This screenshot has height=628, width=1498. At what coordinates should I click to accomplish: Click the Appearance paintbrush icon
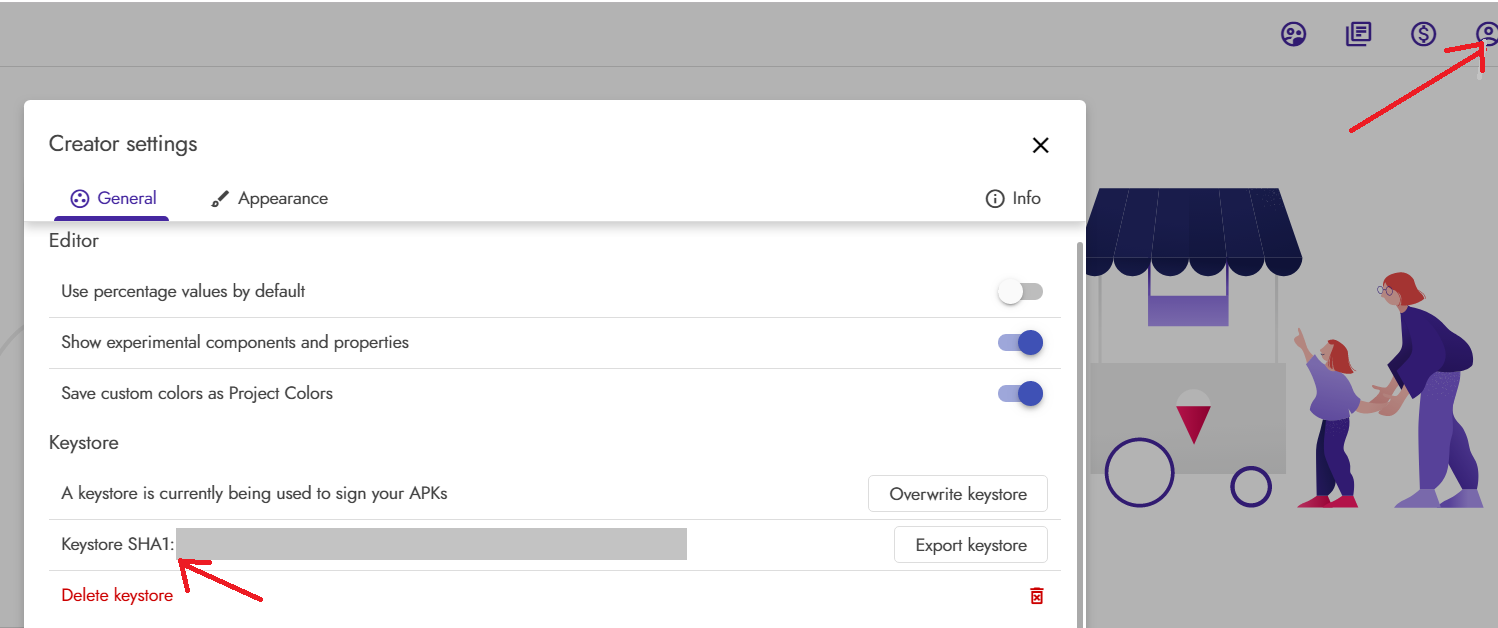tap(220, 199)
